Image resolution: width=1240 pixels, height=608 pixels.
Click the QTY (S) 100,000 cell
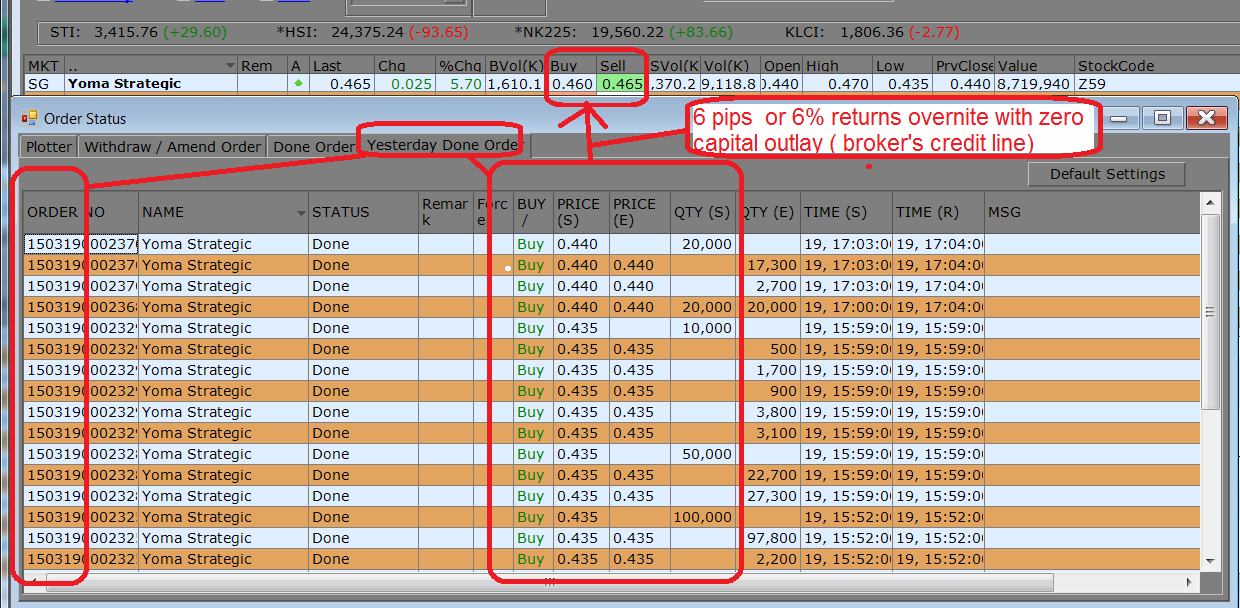point(704,517)
